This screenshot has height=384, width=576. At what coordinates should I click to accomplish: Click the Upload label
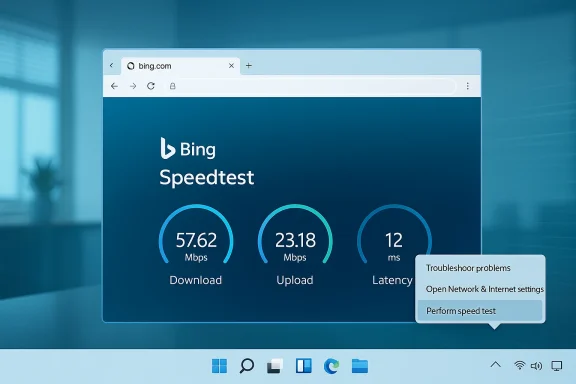295,280
